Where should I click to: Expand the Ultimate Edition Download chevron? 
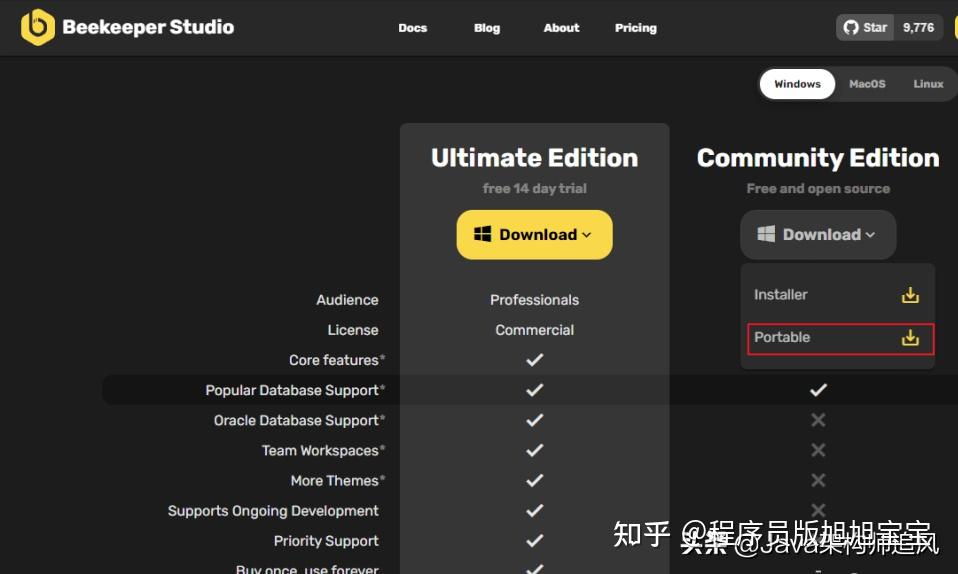pos(587,235)
